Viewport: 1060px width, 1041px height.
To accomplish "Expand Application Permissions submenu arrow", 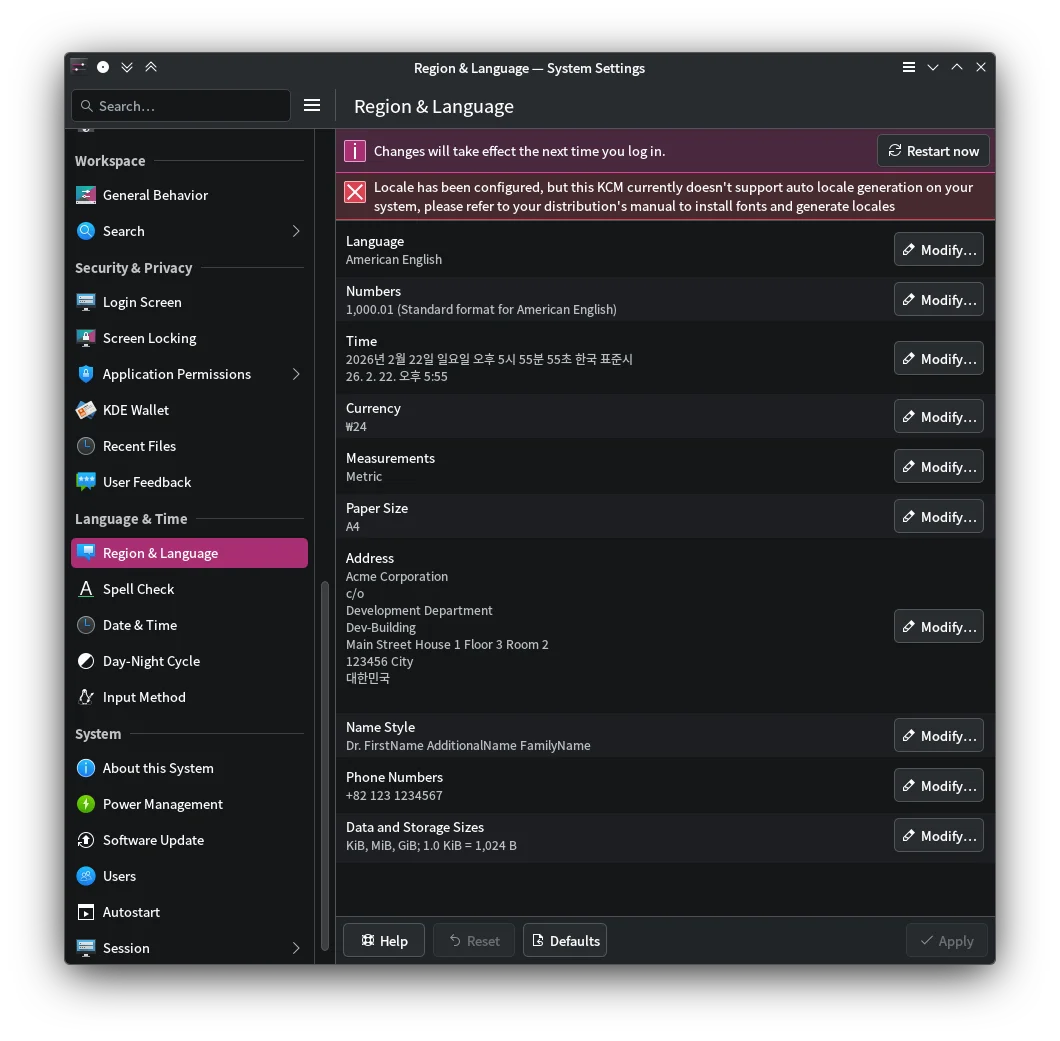I will coord(296,374).
